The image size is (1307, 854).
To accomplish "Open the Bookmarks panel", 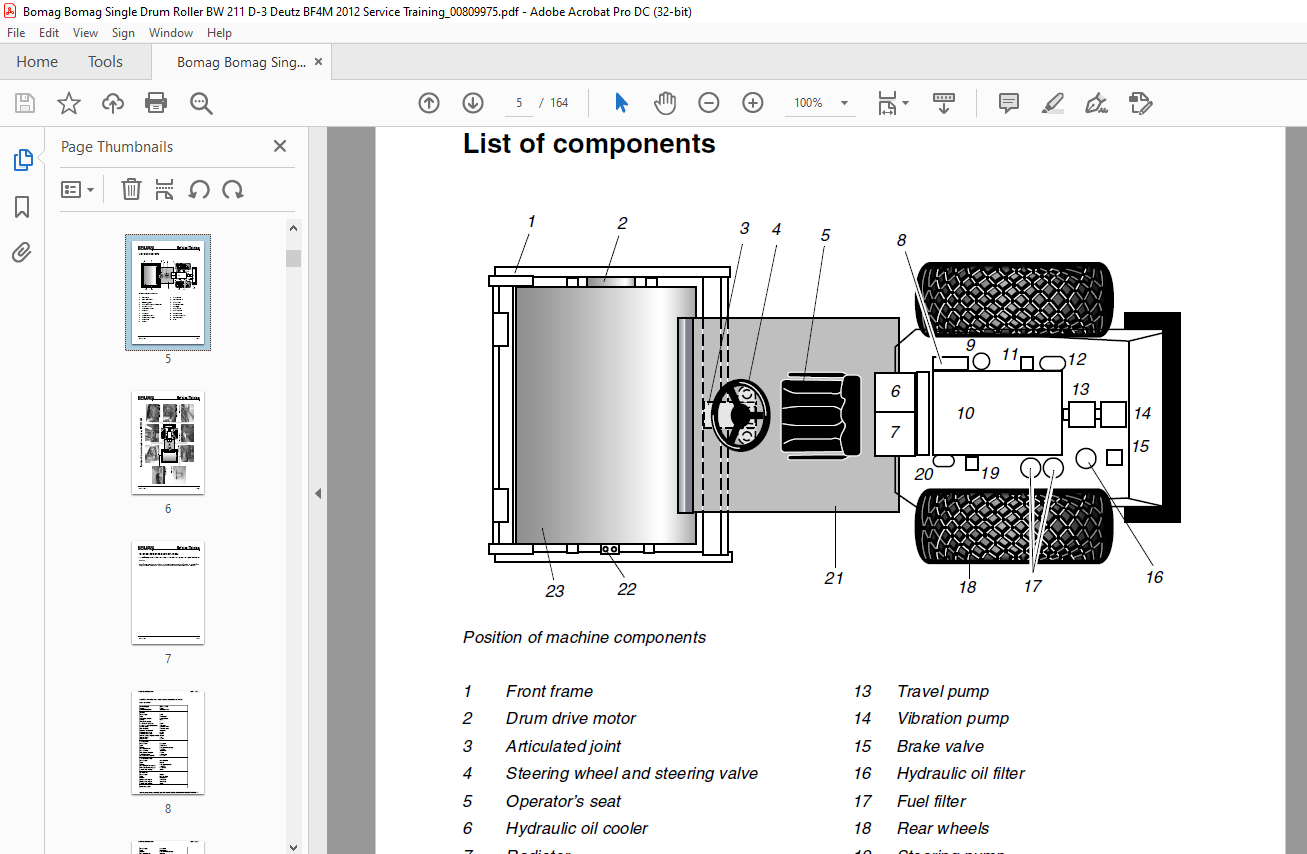I will pyautogui.click(x=22, y=207).
